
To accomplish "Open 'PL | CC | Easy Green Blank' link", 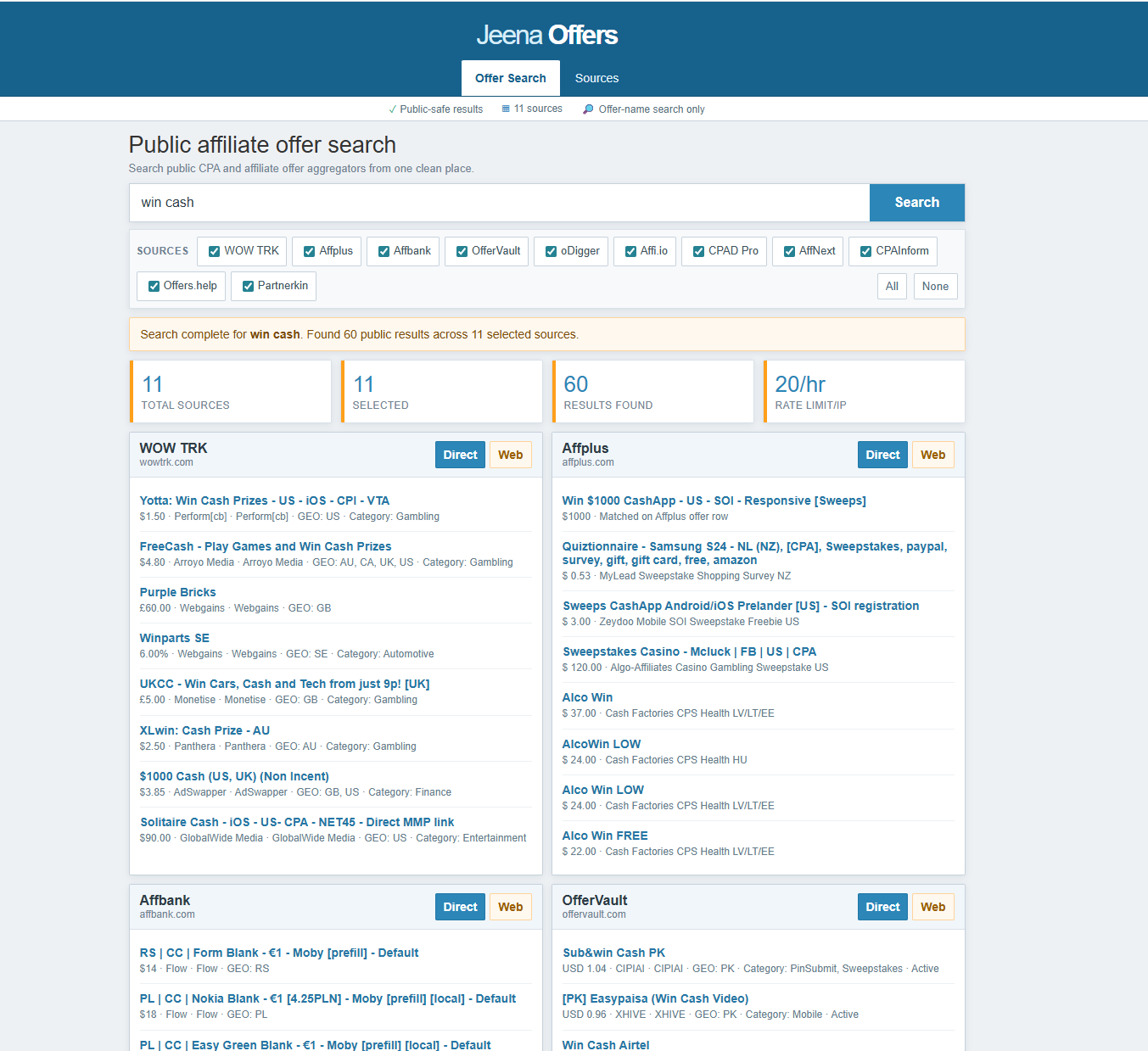I will tap(315, 1044).
